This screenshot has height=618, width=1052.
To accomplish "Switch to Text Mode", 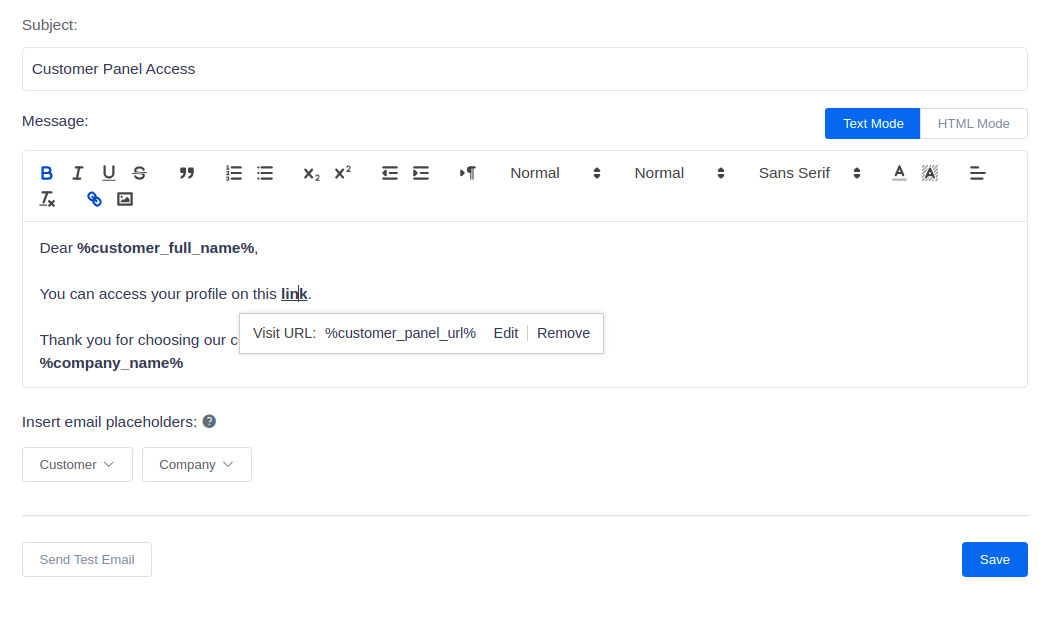I will click(872, 124).
